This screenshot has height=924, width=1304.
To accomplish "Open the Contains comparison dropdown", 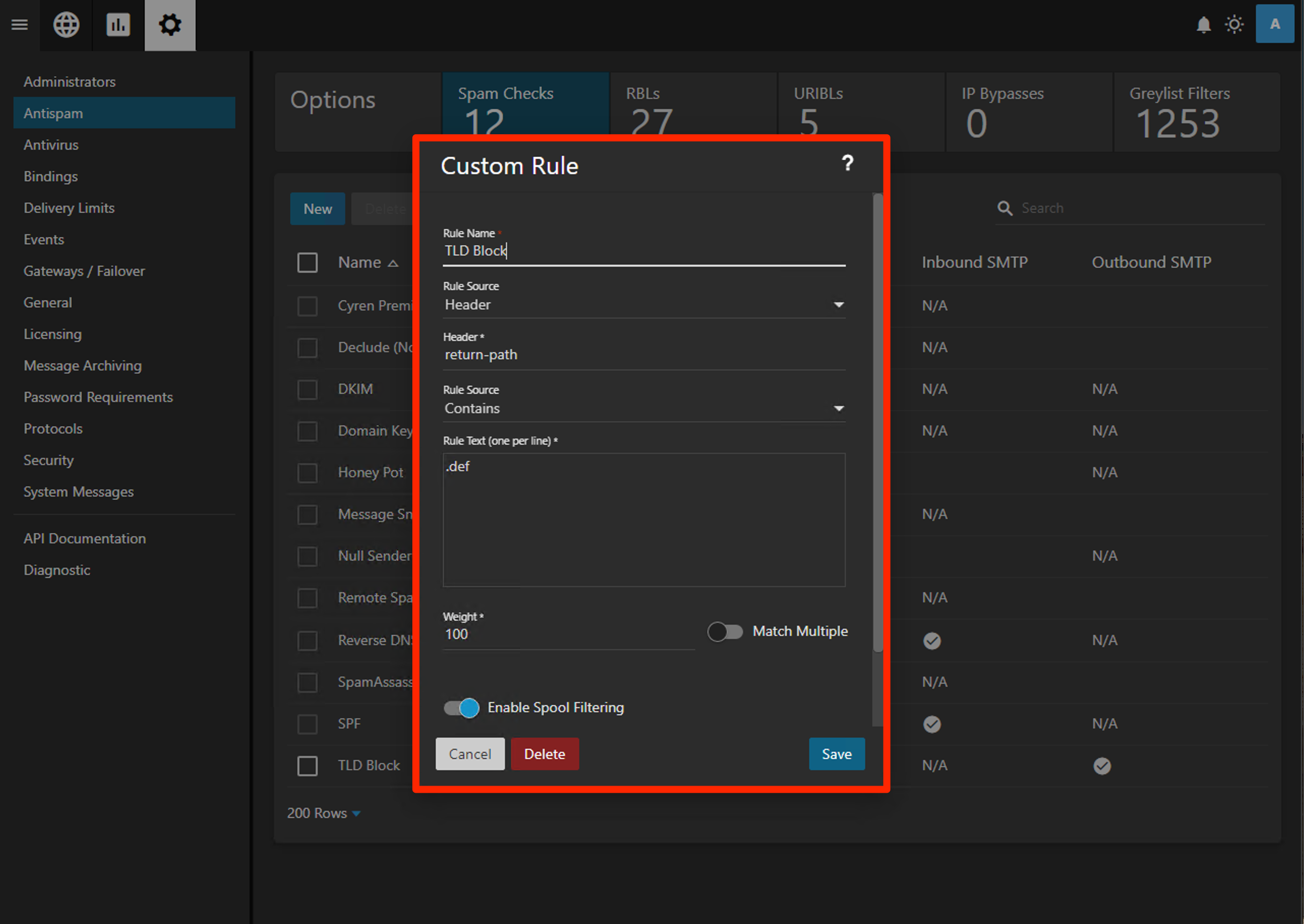I will point(643,409).
